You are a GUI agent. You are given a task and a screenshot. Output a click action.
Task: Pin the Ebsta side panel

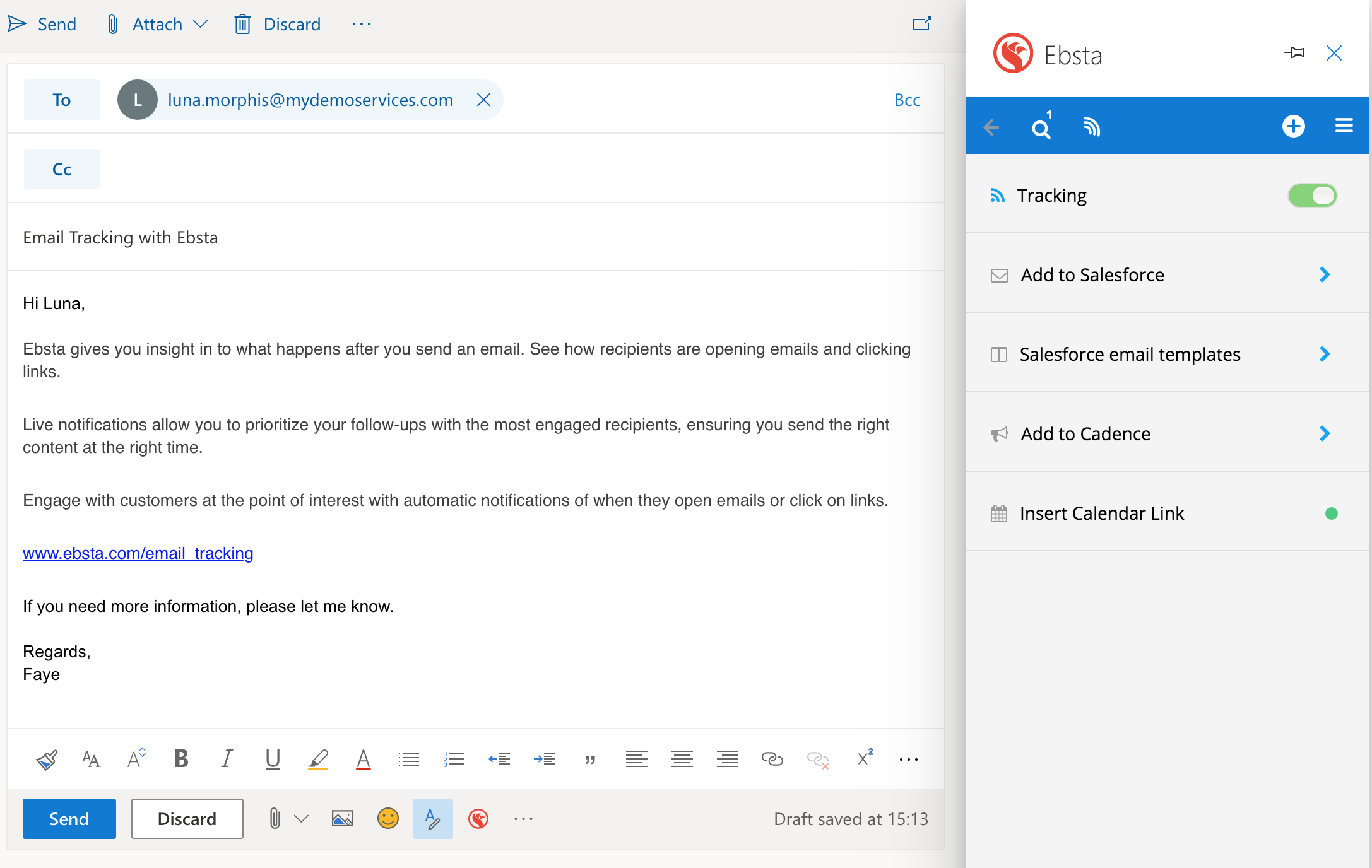pos(1294,53)
